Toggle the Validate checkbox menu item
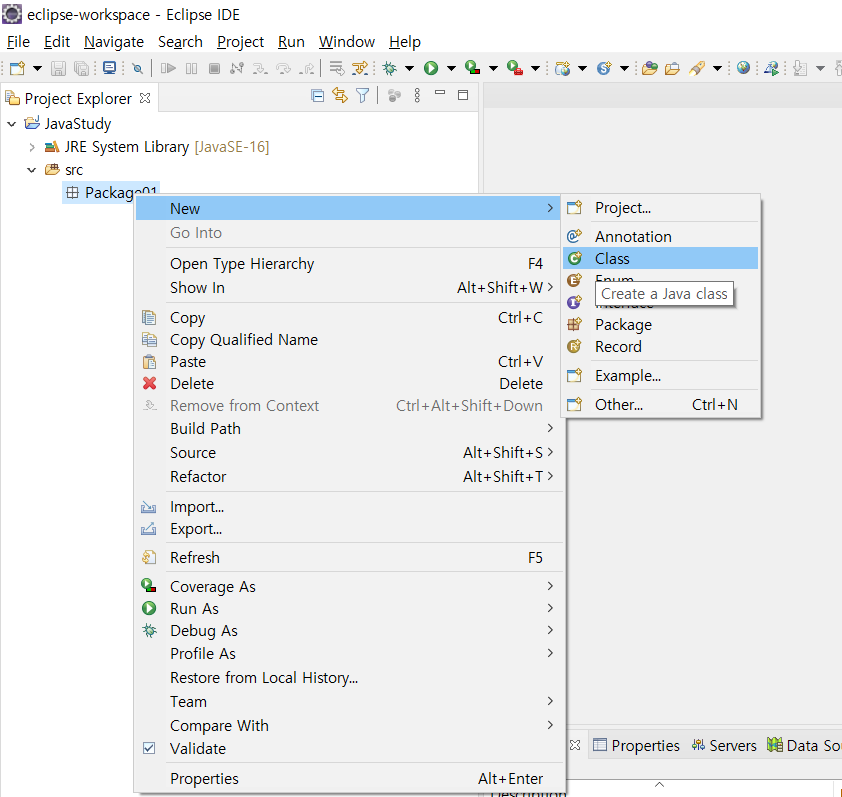 (x=349, y=748)
